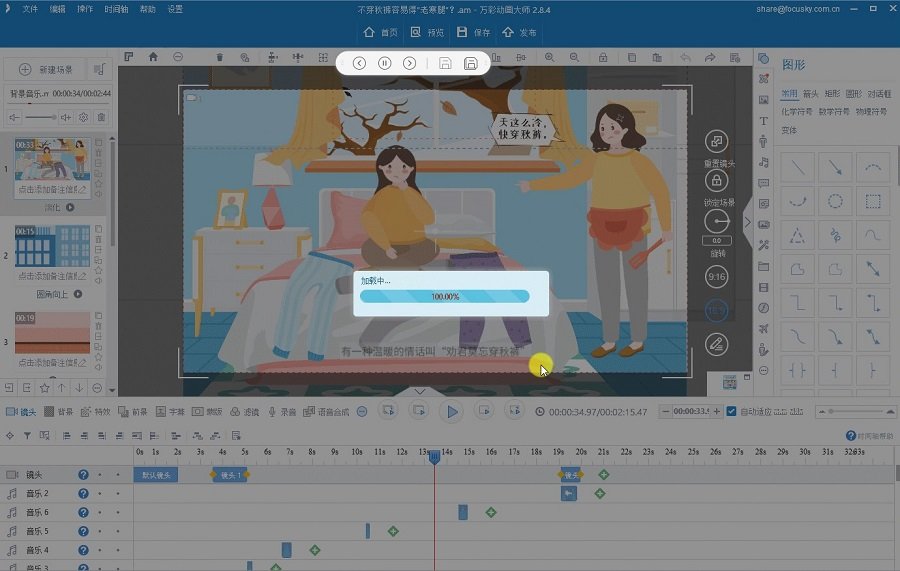Play the timeline with the play button
900x571 pixels.
[x=452, y=411]
